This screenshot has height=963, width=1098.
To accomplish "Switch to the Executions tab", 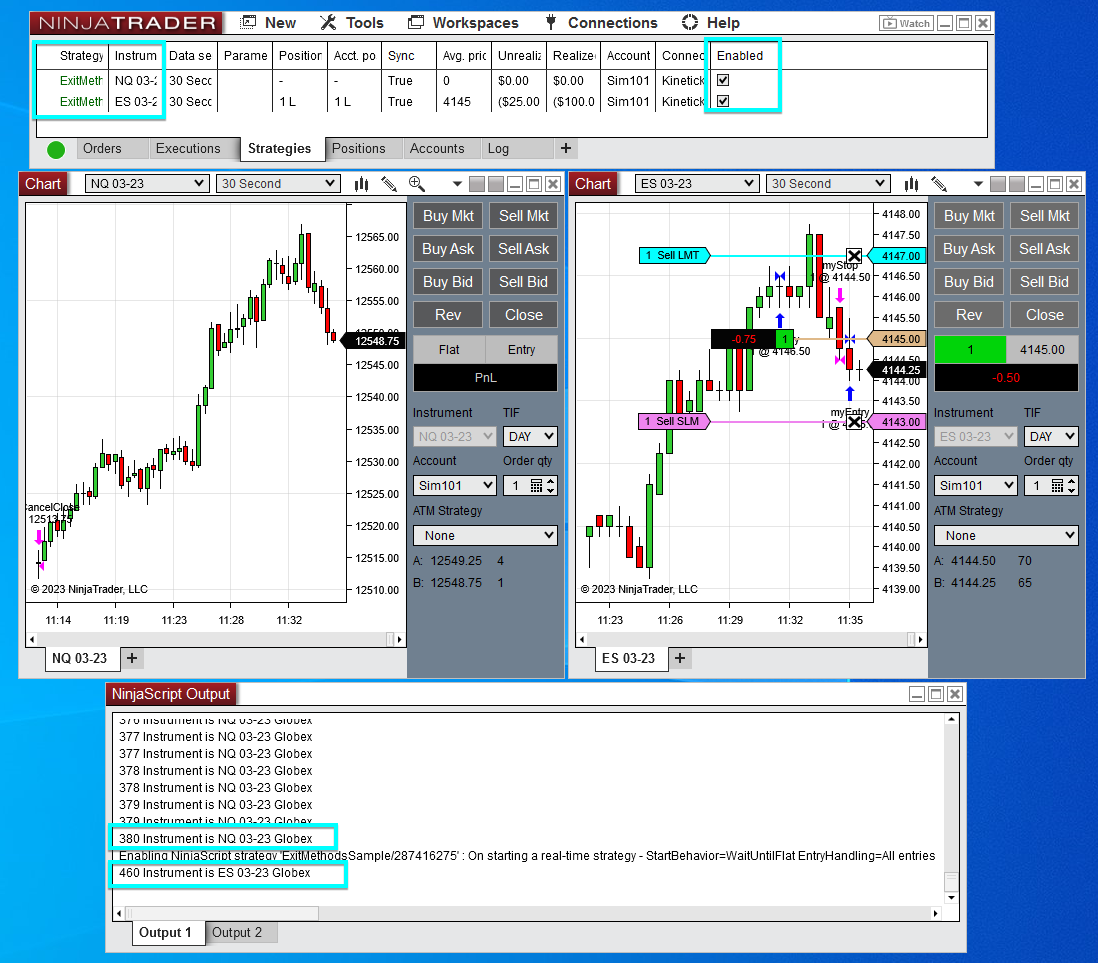I will click(188, 148).
